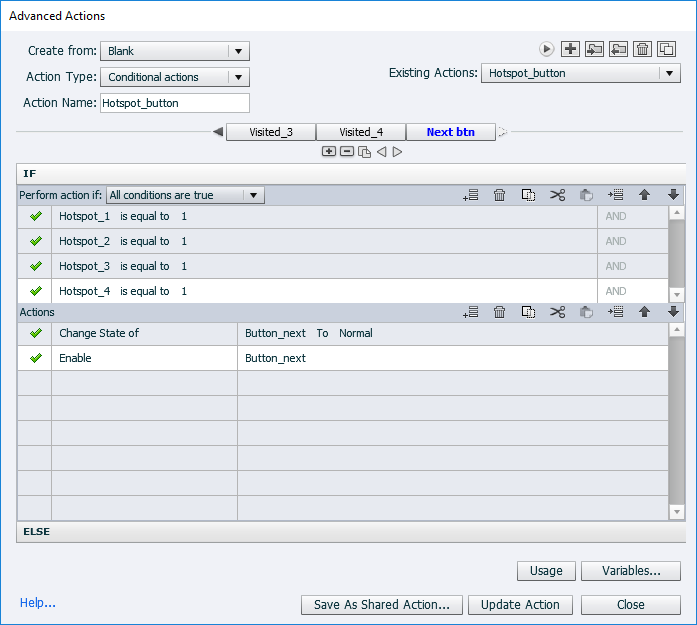697x625 pixels.
Task: Paste a condition in the IF toolbar
Action: point(586,195)
